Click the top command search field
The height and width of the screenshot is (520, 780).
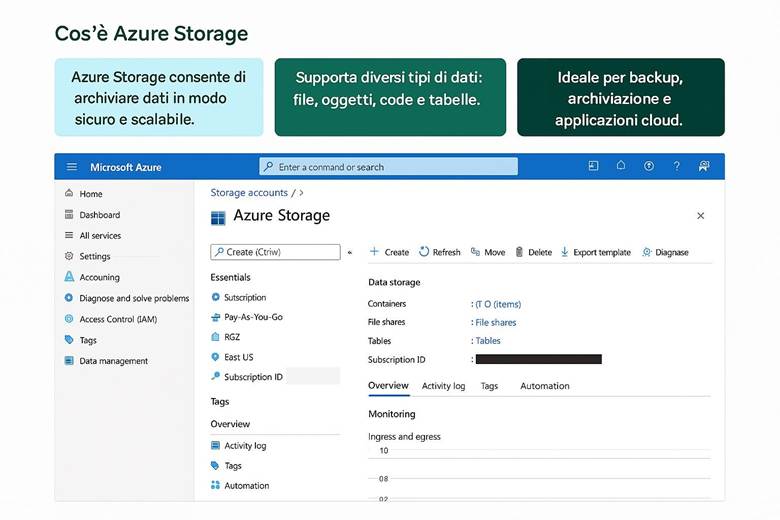(388, 167)
